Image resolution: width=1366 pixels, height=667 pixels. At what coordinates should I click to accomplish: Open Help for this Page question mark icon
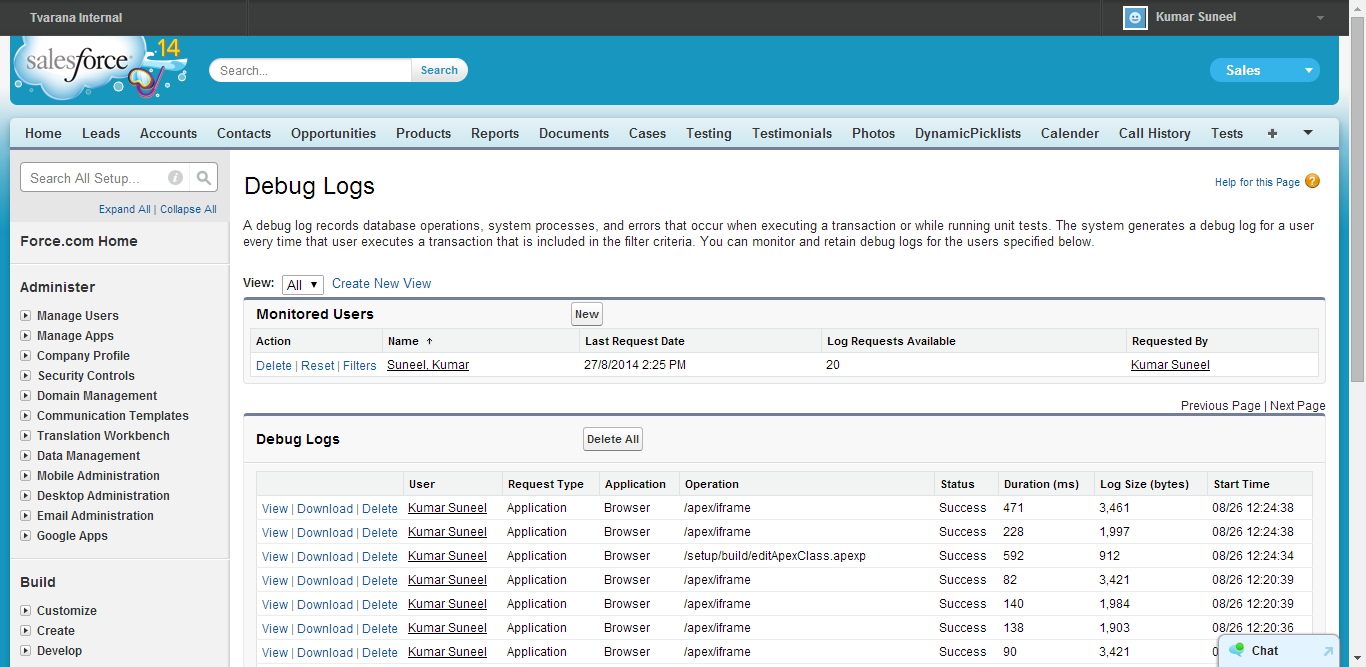click(x=1312, y=181)
